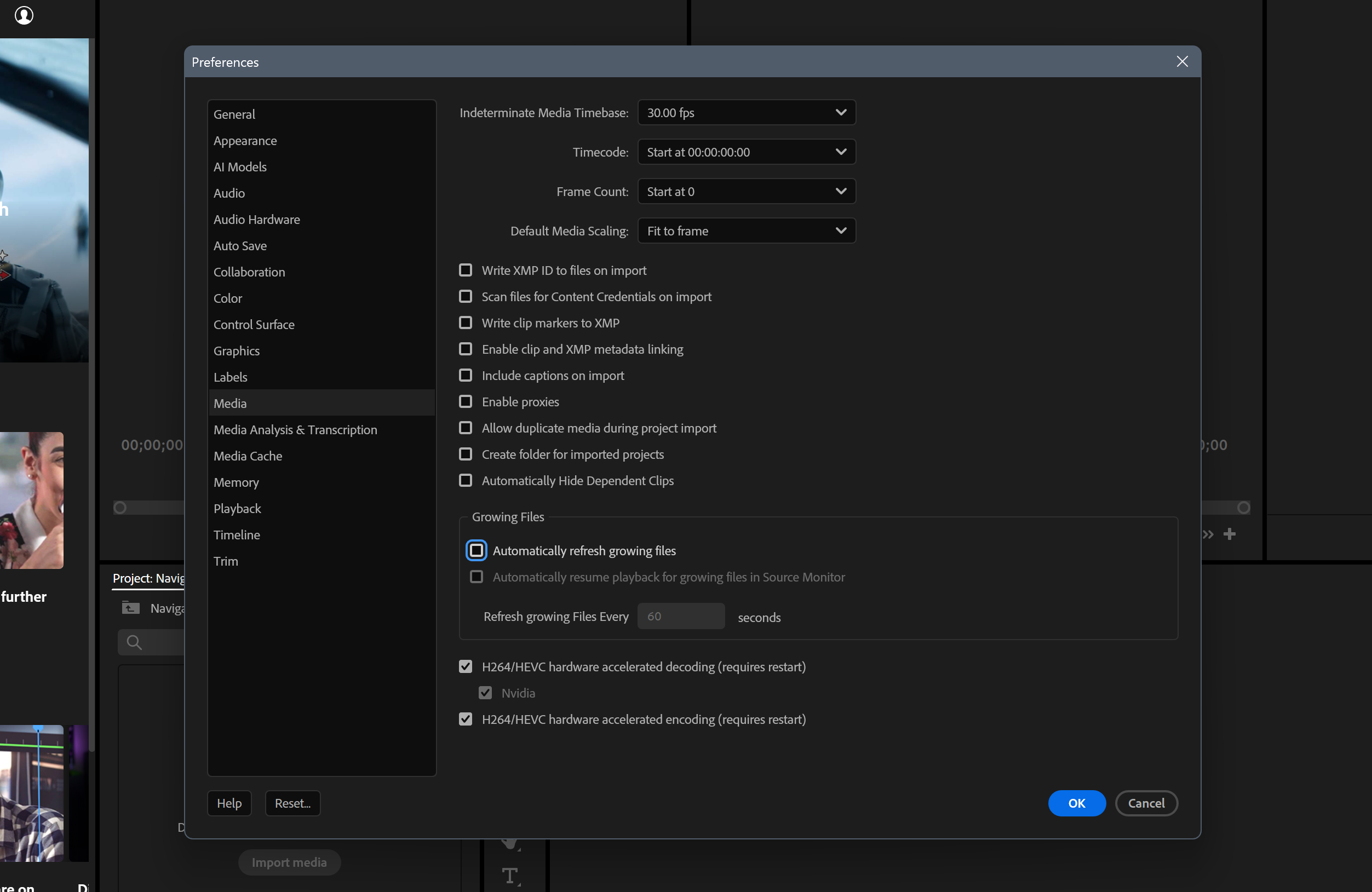Open Color preferences category

pos(322,298)
